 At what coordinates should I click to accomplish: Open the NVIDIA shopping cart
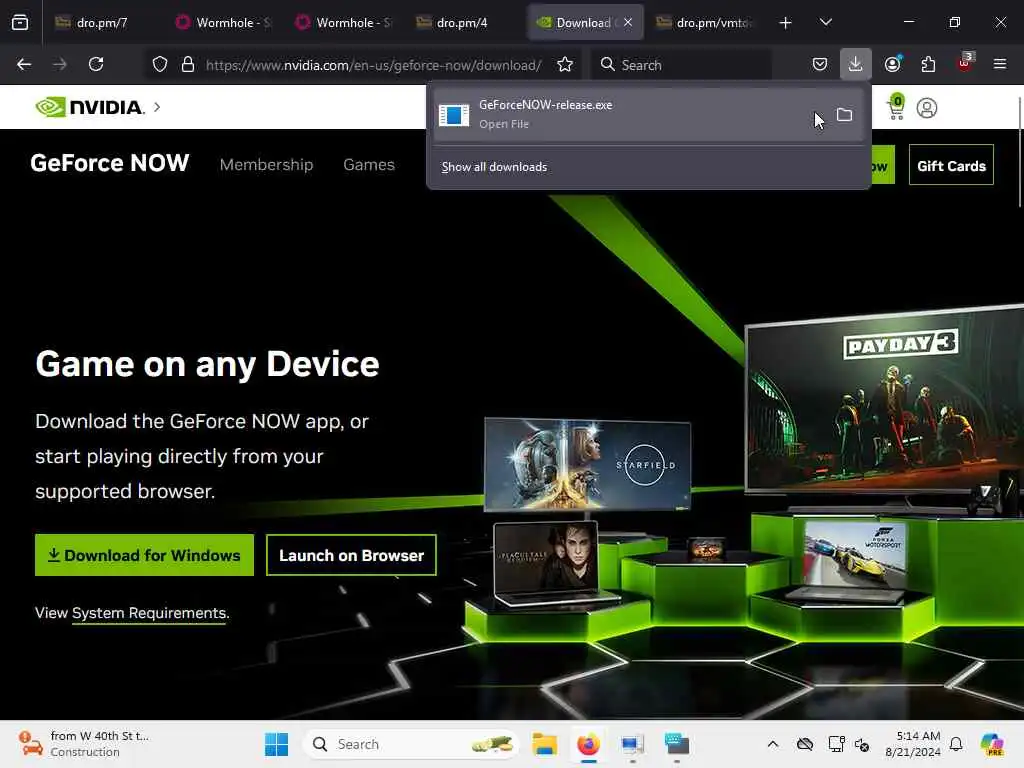point(896,107)
